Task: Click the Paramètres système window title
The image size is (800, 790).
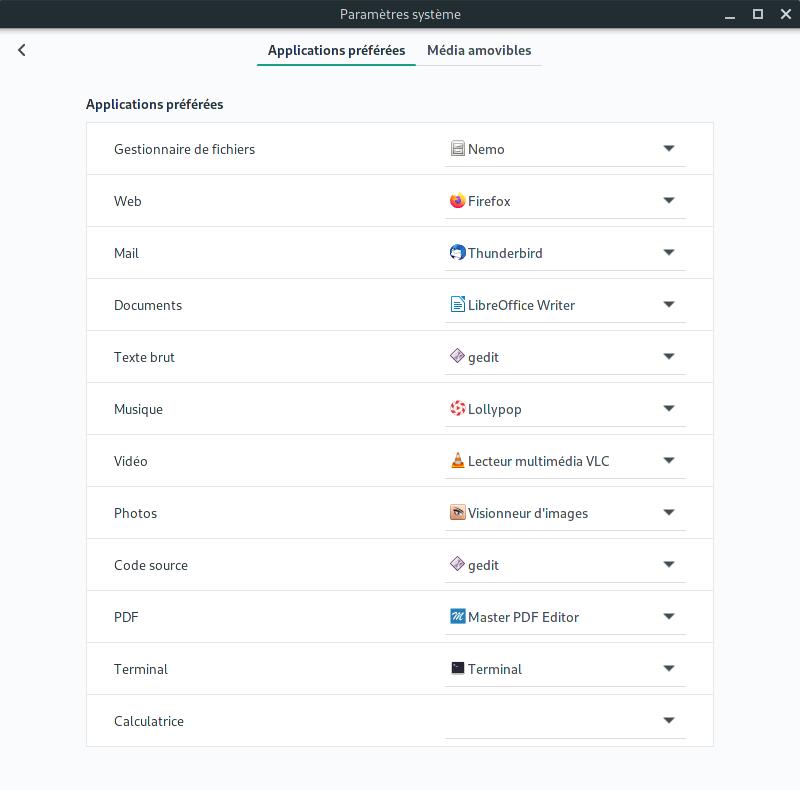Action: 400,14
